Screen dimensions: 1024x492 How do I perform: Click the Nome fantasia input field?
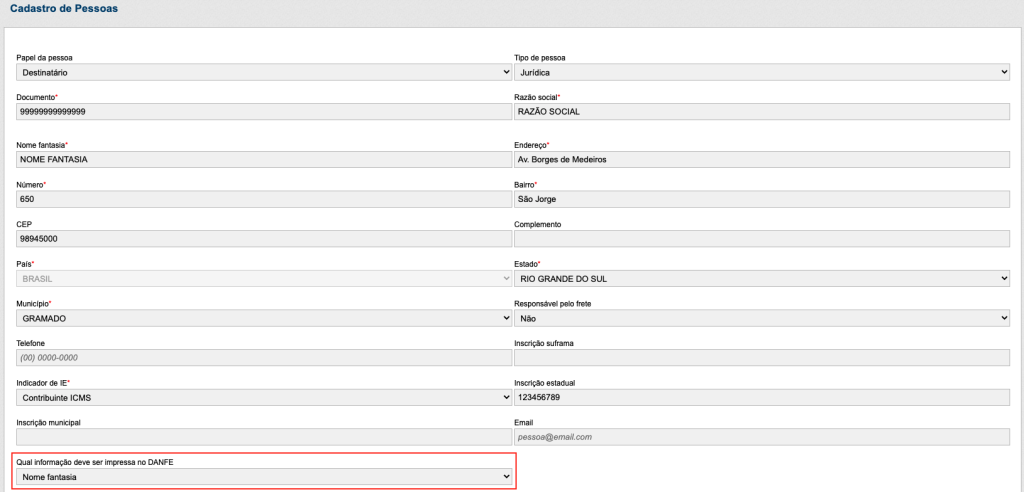pyautogui.click(x=264, y=159)
